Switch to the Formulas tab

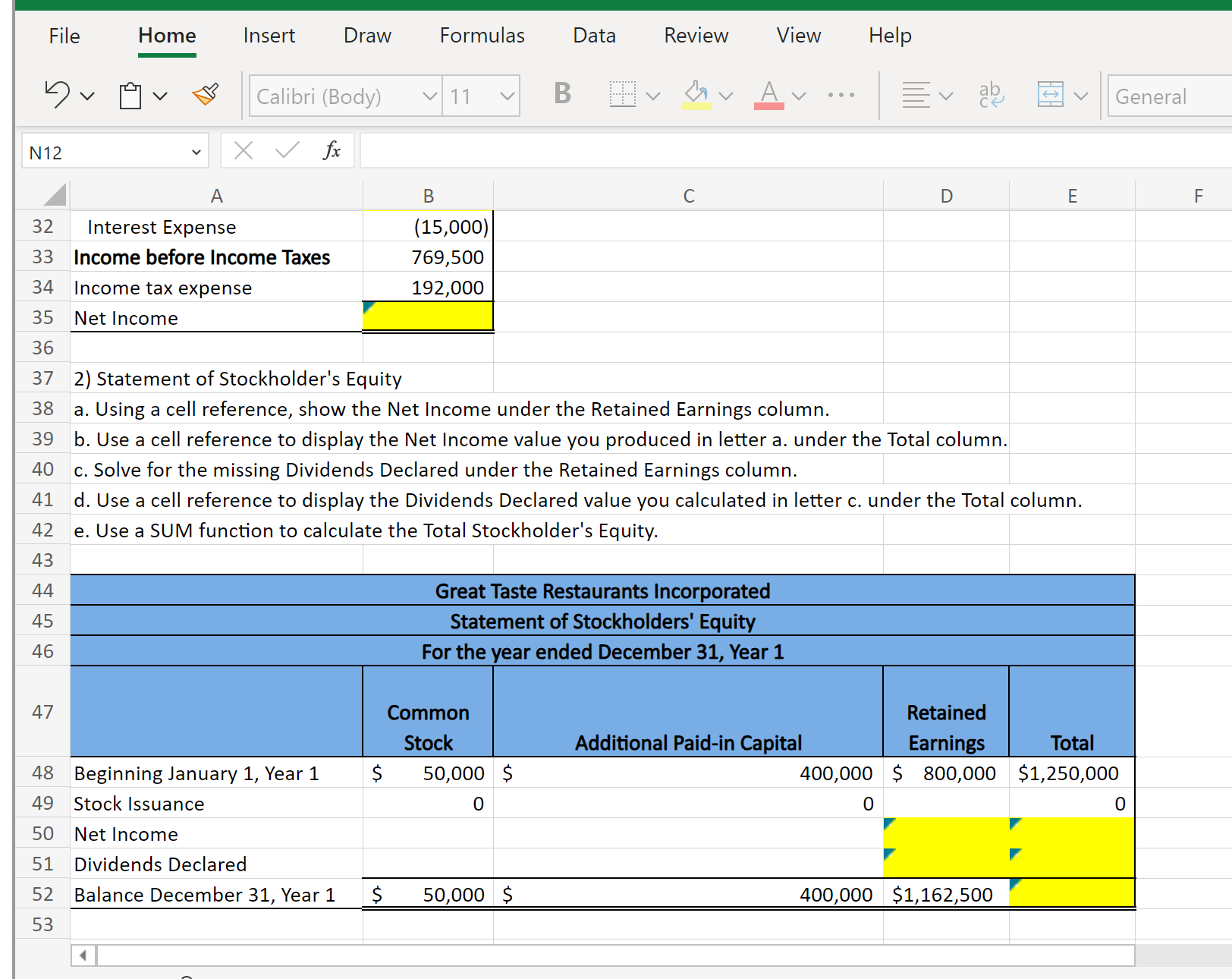482,35
